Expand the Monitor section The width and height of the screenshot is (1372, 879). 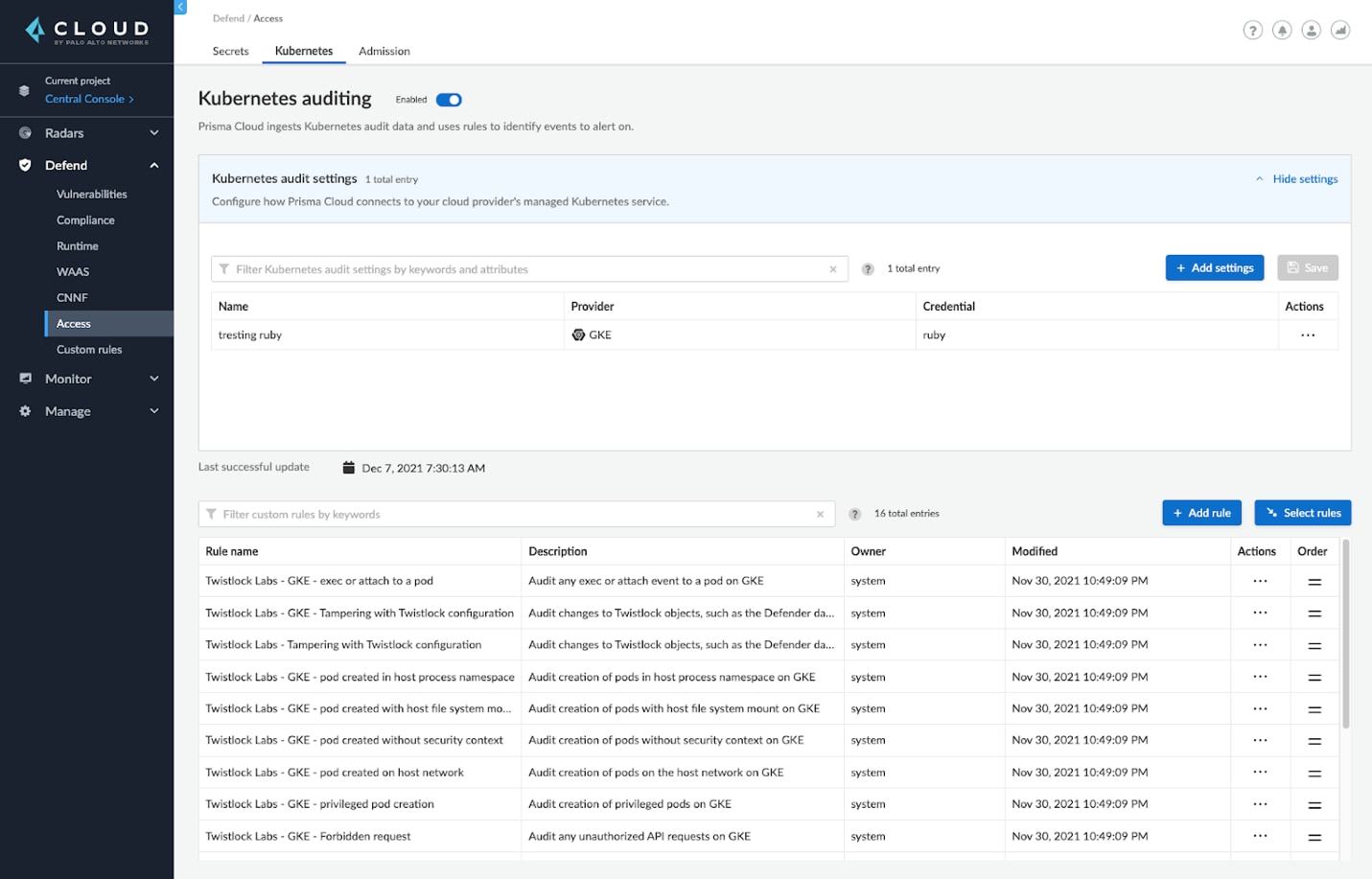click(x=86, y=379)
